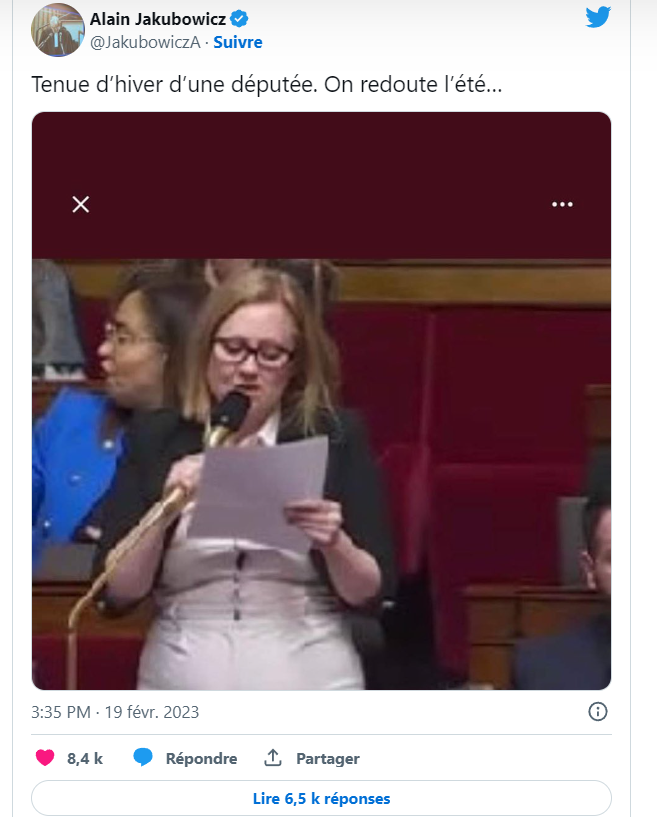The width and height of the screenshot is (657, 817).
Task: Follow the account via Suivre
Action: click(x=238, y=42)
